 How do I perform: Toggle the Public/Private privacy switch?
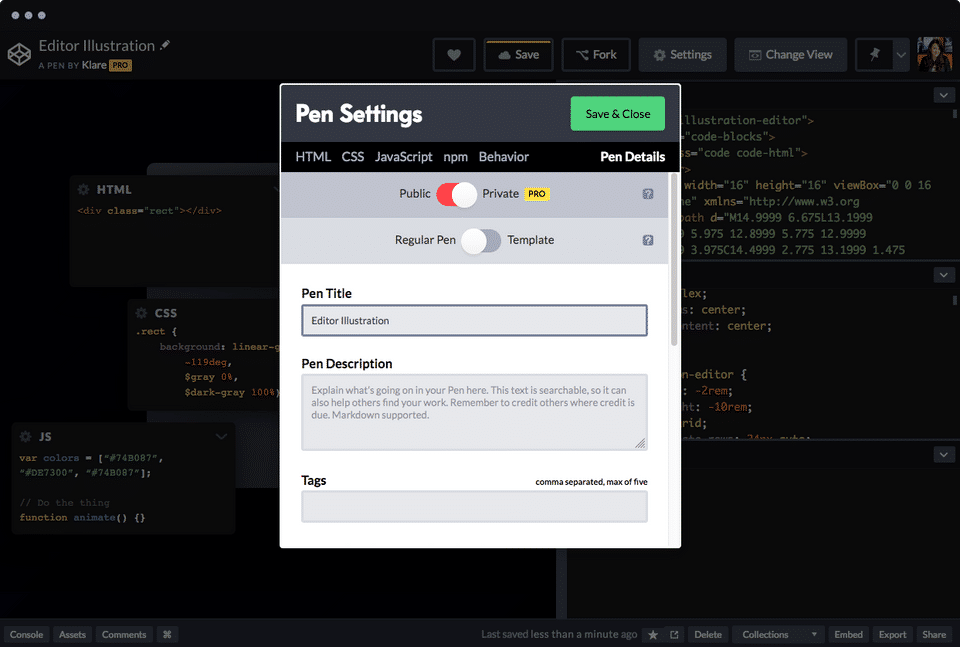click(x=456, y=194)
